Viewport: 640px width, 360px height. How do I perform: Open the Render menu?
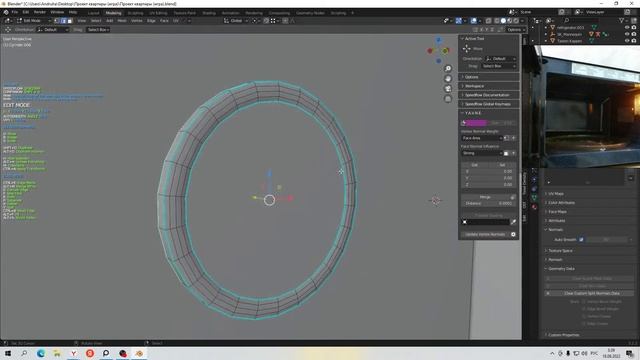point(40,12)
